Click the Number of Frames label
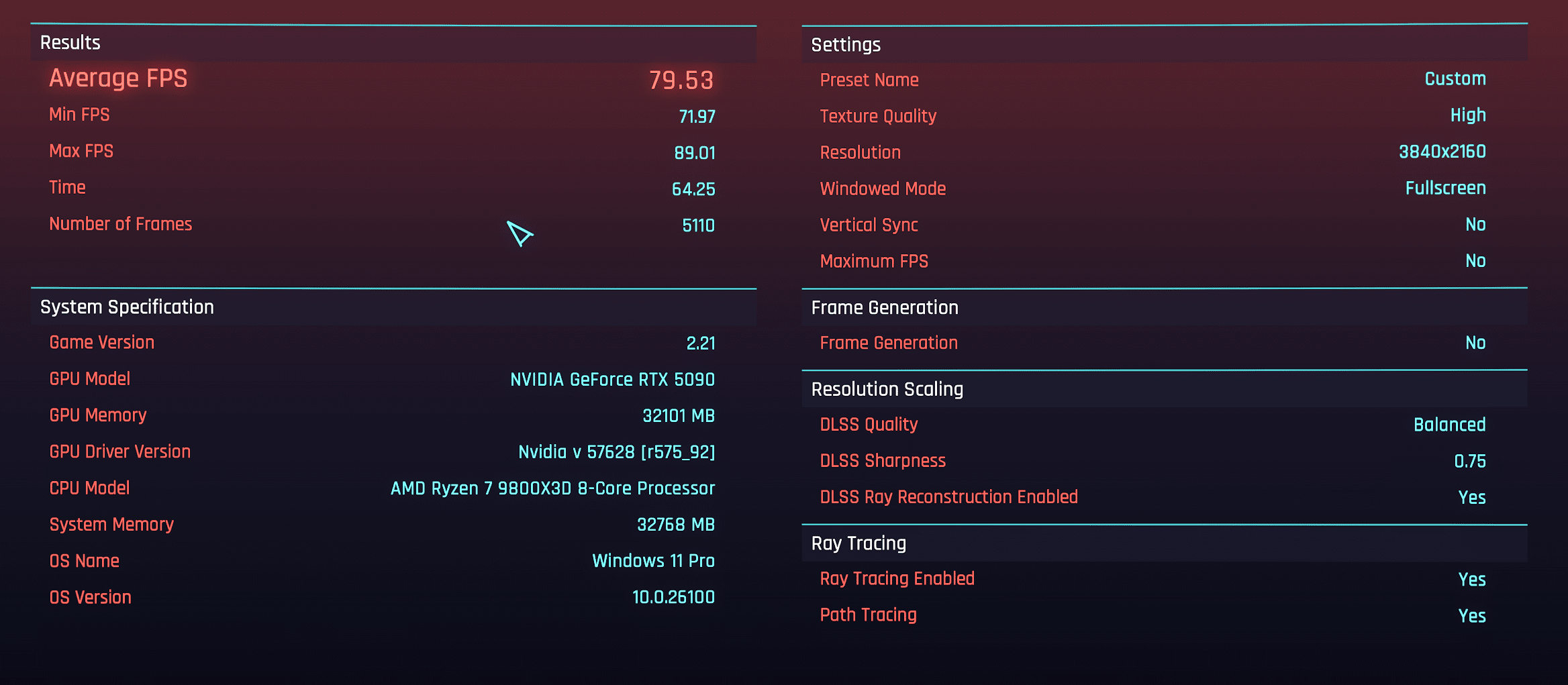1568x685 pixels. point(121,224)
